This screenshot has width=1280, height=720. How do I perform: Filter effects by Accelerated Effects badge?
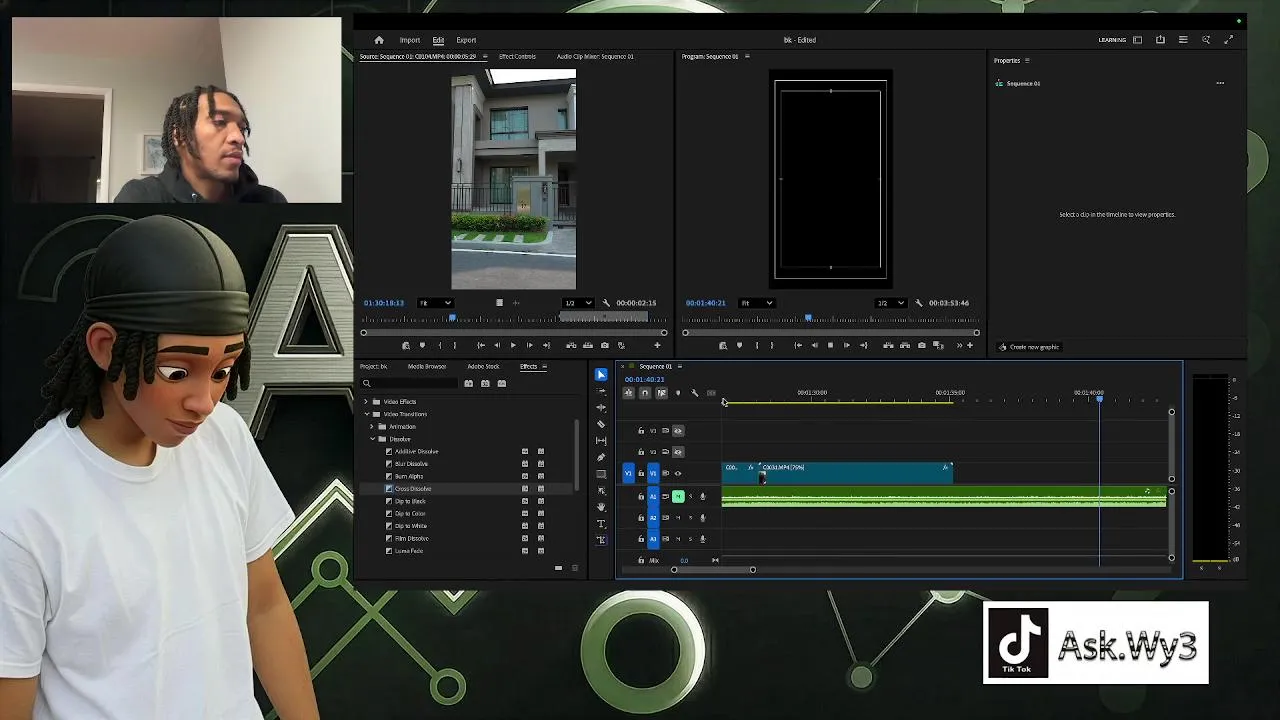(468, 383)
